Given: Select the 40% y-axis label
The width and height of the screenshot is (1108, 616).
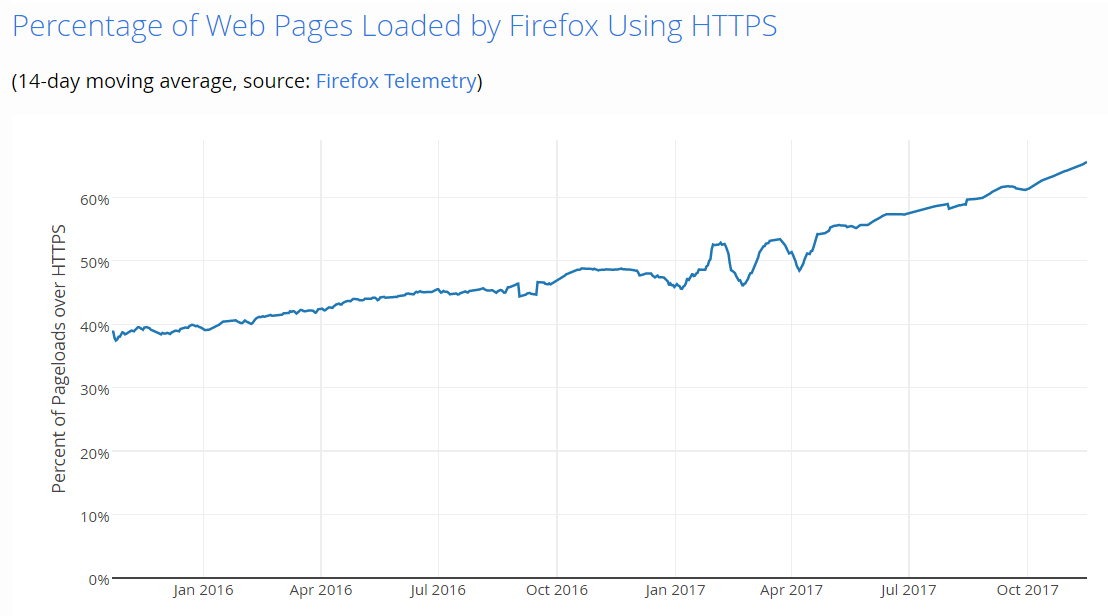Looking at the screenshot, I should (95, 327).
